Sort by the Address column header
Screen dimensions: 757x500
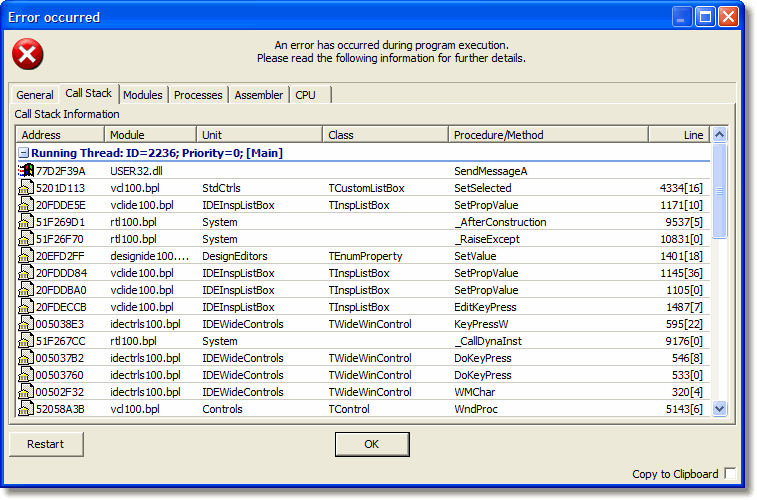(60, 135)
